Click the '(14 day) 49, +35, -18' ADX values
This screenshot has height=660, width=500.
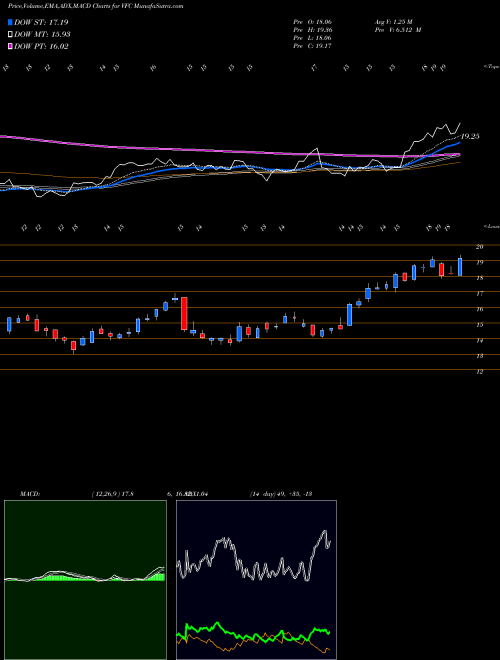coord(281,494)
